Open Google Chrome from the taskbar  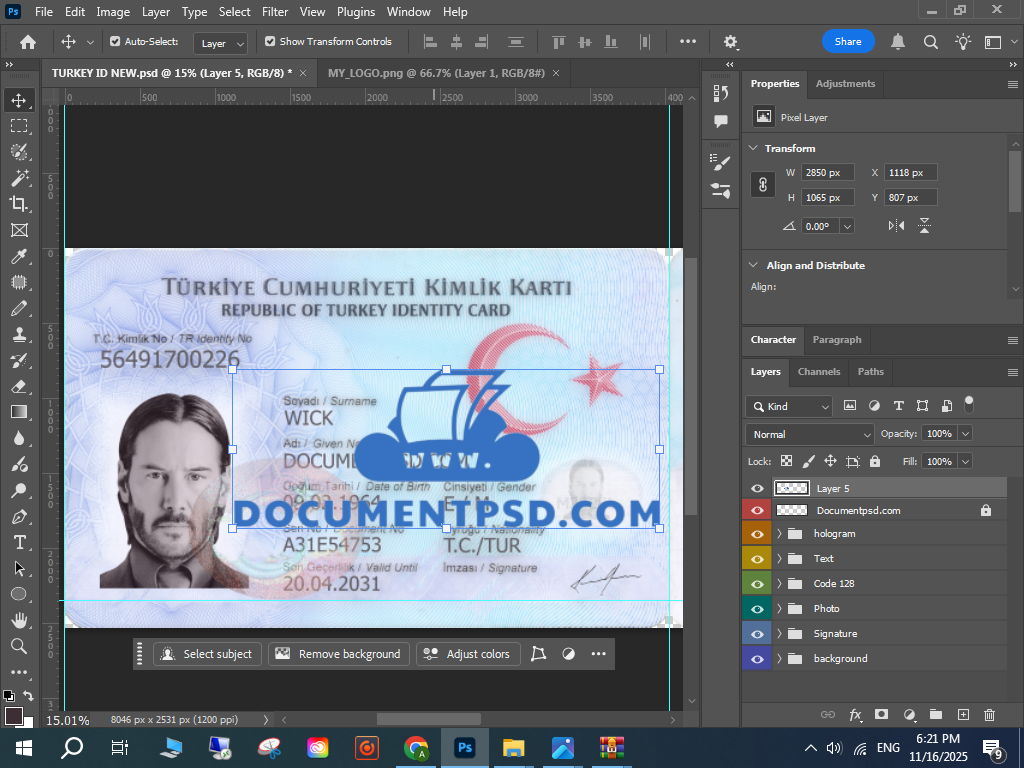click(x=416, y=747)
